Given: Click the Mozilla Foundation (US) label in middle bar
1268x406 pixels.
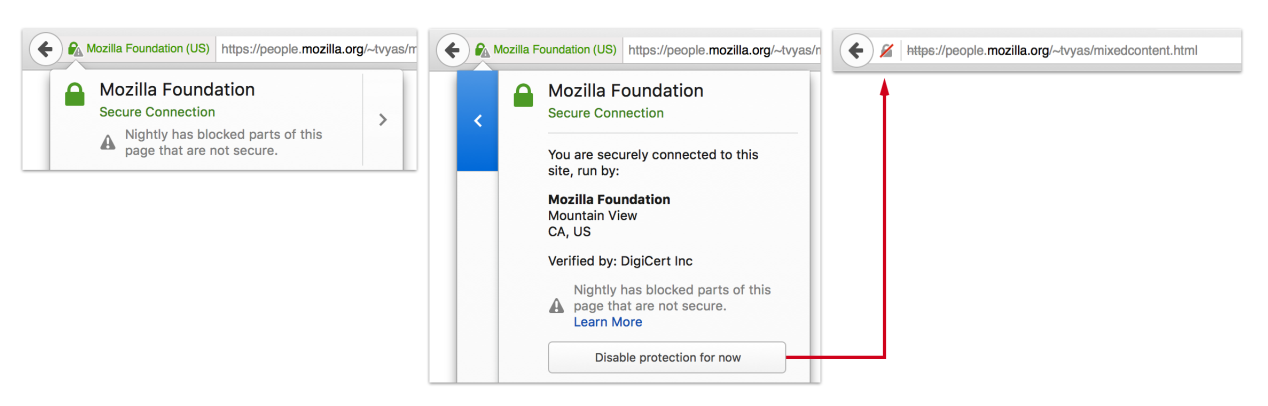Looking at the screenshot, I should [555, 49].
